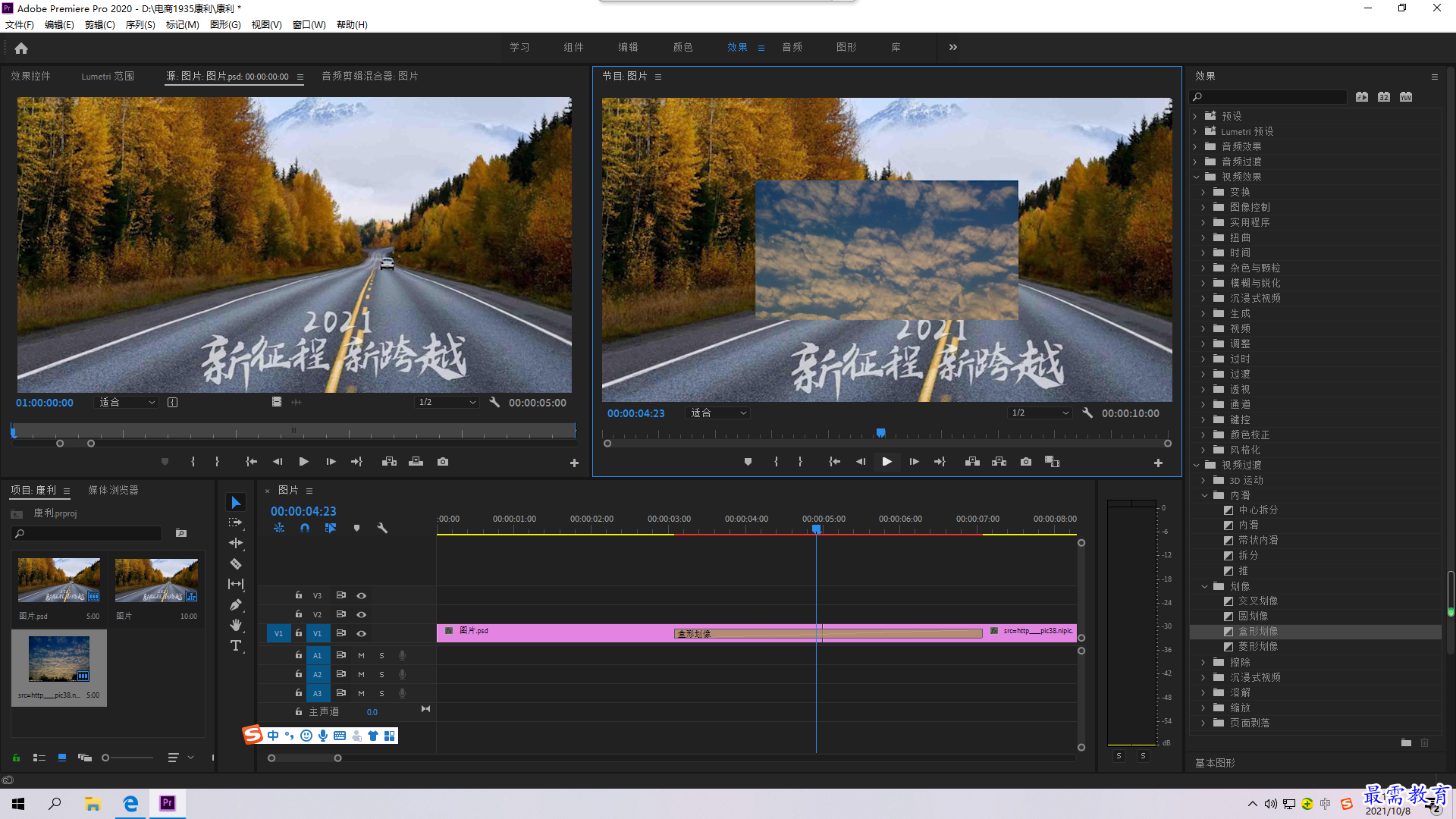
Task: Select the 盒形划像 transition in effects list
Action: [x=1257, y=632]
